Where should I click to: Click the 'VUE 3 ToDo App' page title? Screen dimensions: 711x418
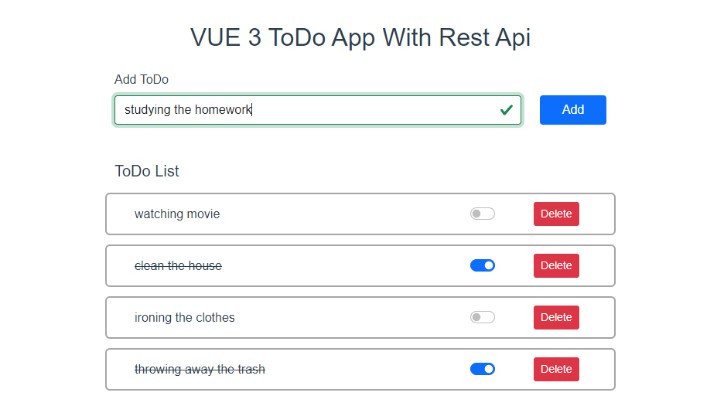(x=360, y=38)
